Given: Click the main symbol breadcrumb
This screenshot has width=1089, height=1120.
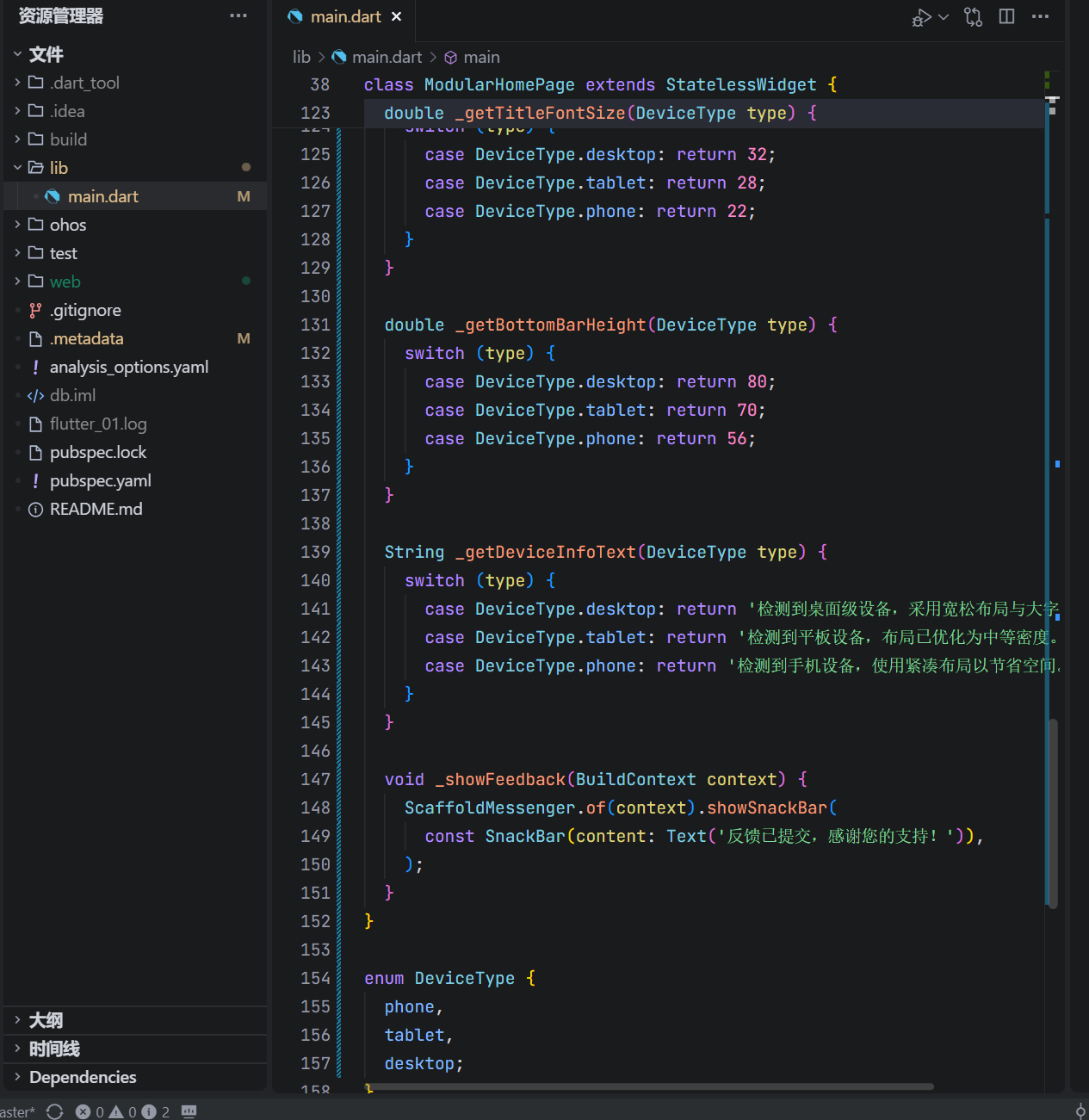Looking at the screenshot, I should [x=472, y=57].
